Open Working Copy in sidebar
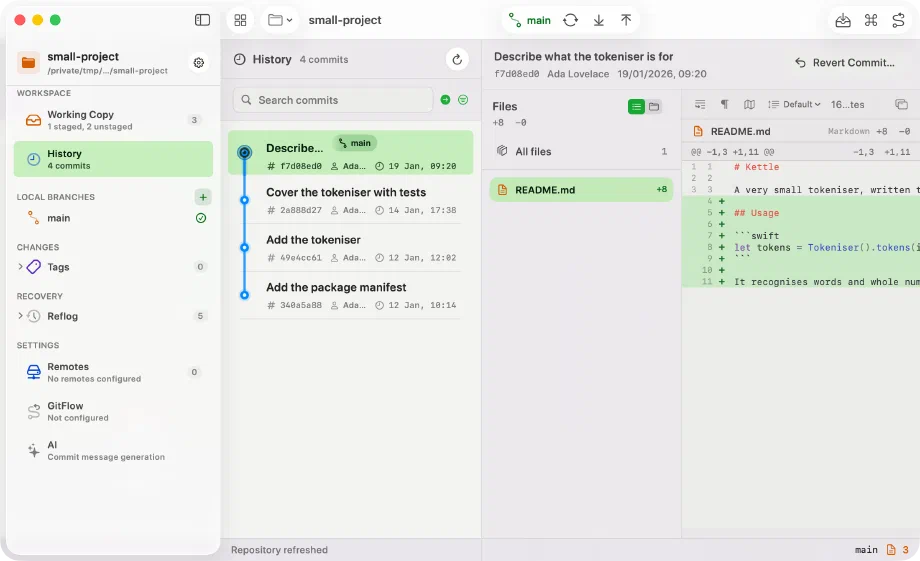This screenshot has height=561, width=920. pos(113,120)
